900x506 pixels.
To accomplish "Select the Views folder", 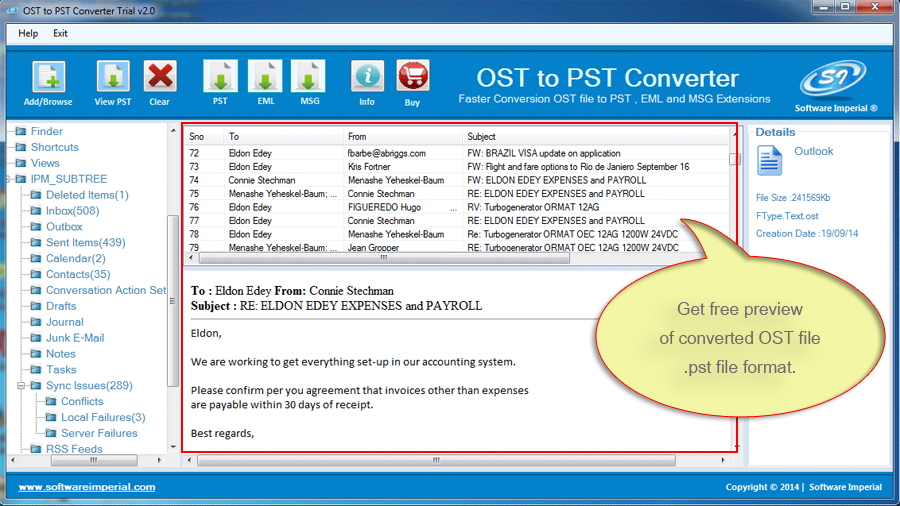I will coord(45,163).
